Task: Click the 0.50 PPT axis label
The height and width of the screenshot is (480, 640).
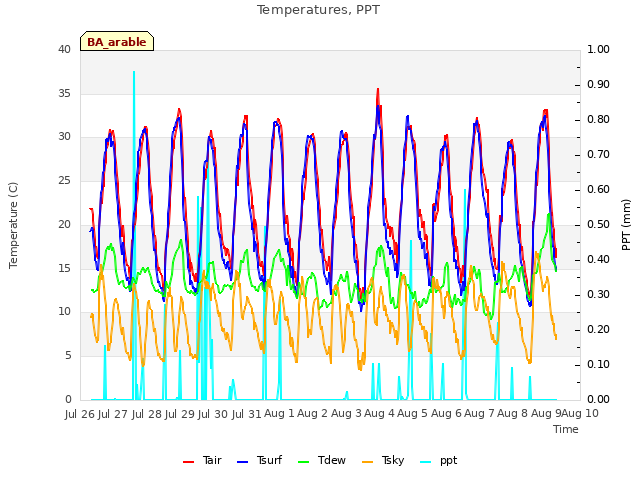Action: [x=598, y=224]
